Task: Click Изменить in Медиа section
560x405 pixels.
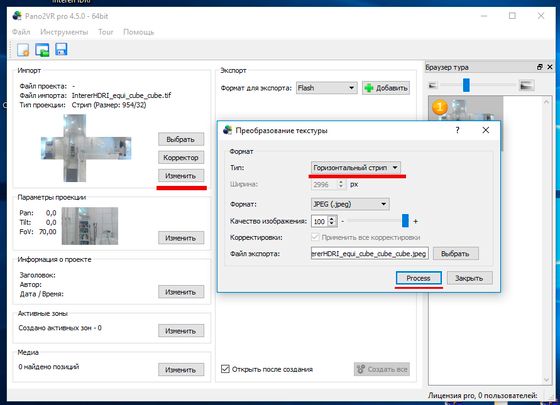Action: click(181, 370)
